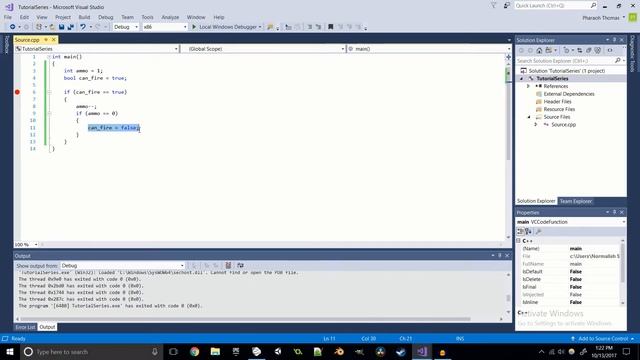Open Blender from the taskbar
This screenshot has width=640, height=360.
[339, 351]
